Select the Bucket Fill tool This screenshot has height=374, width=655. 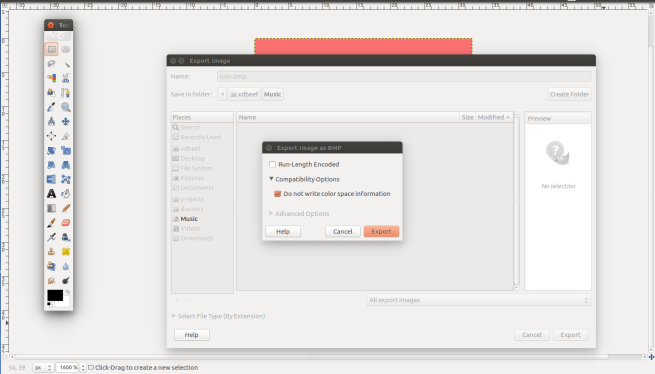tap(66, 193)
